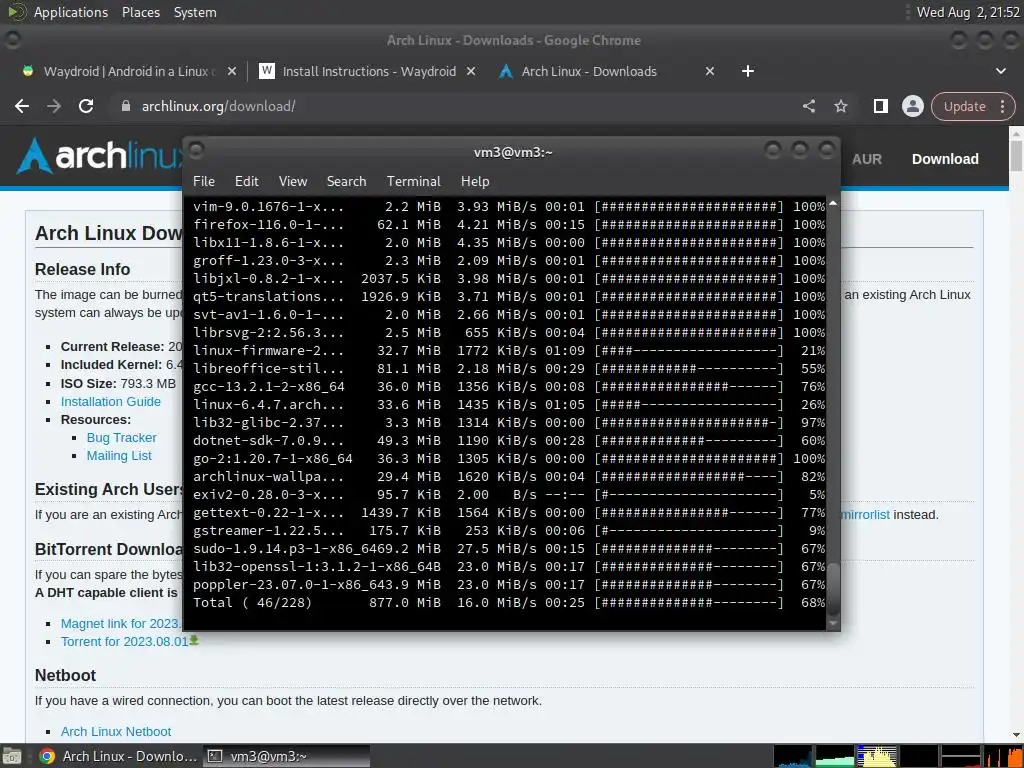Screen dimensions: 1024x768
Task: Click the Chrome window menu icon in titlebar
Action: (12, 40)
